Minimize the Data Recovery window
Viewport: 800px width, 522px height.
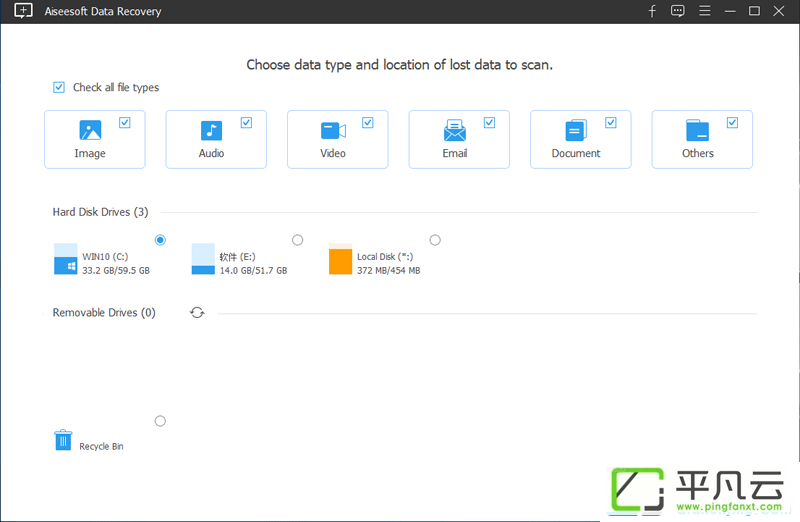[x=730, y=11]
